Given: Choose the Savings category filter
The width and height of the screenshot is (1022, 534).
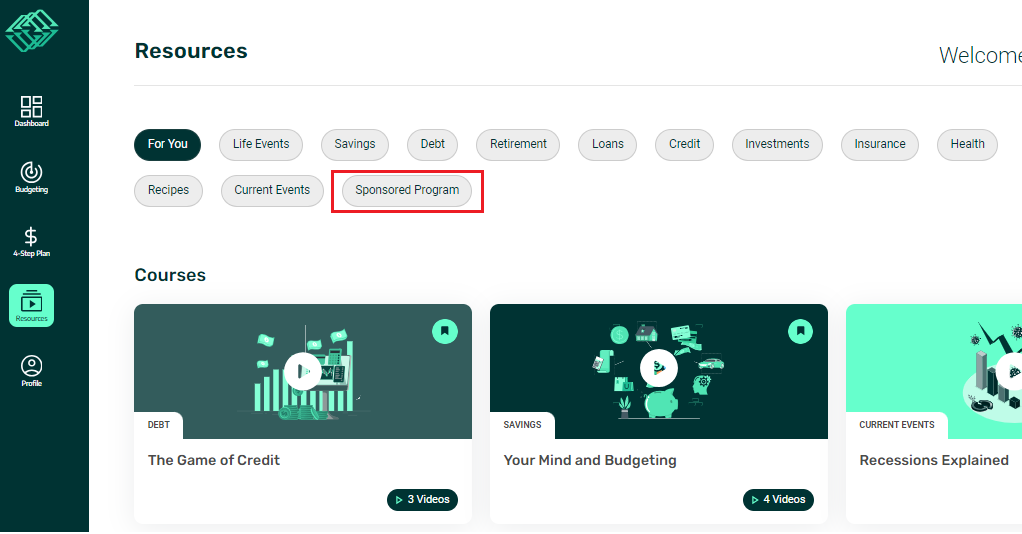Looking at the screenshot, I should click(x=355, y=144).
